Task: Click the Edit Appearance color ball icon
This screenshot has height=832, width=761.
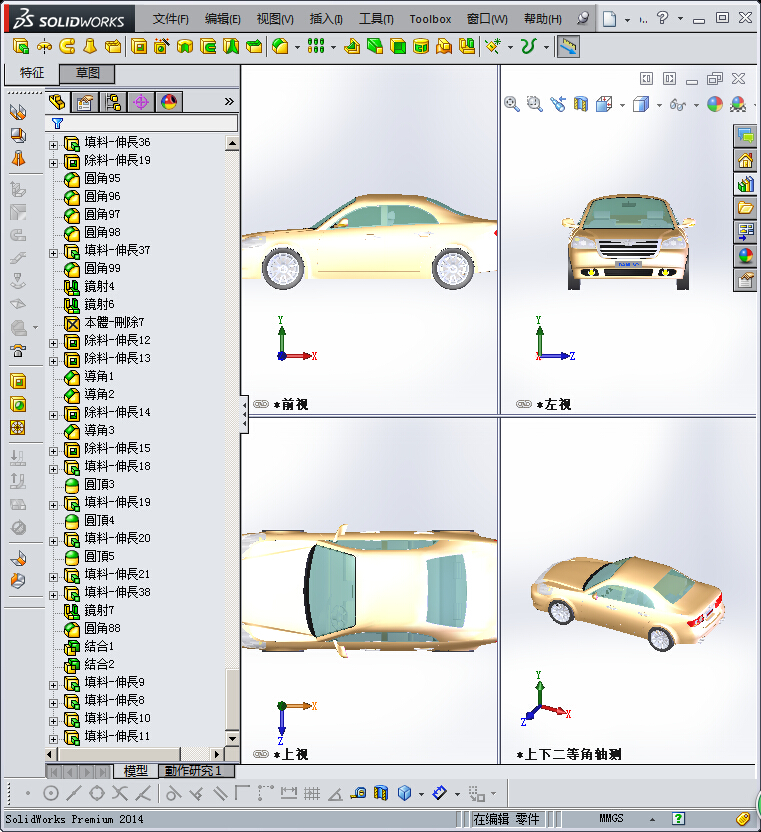Action: 715,104
